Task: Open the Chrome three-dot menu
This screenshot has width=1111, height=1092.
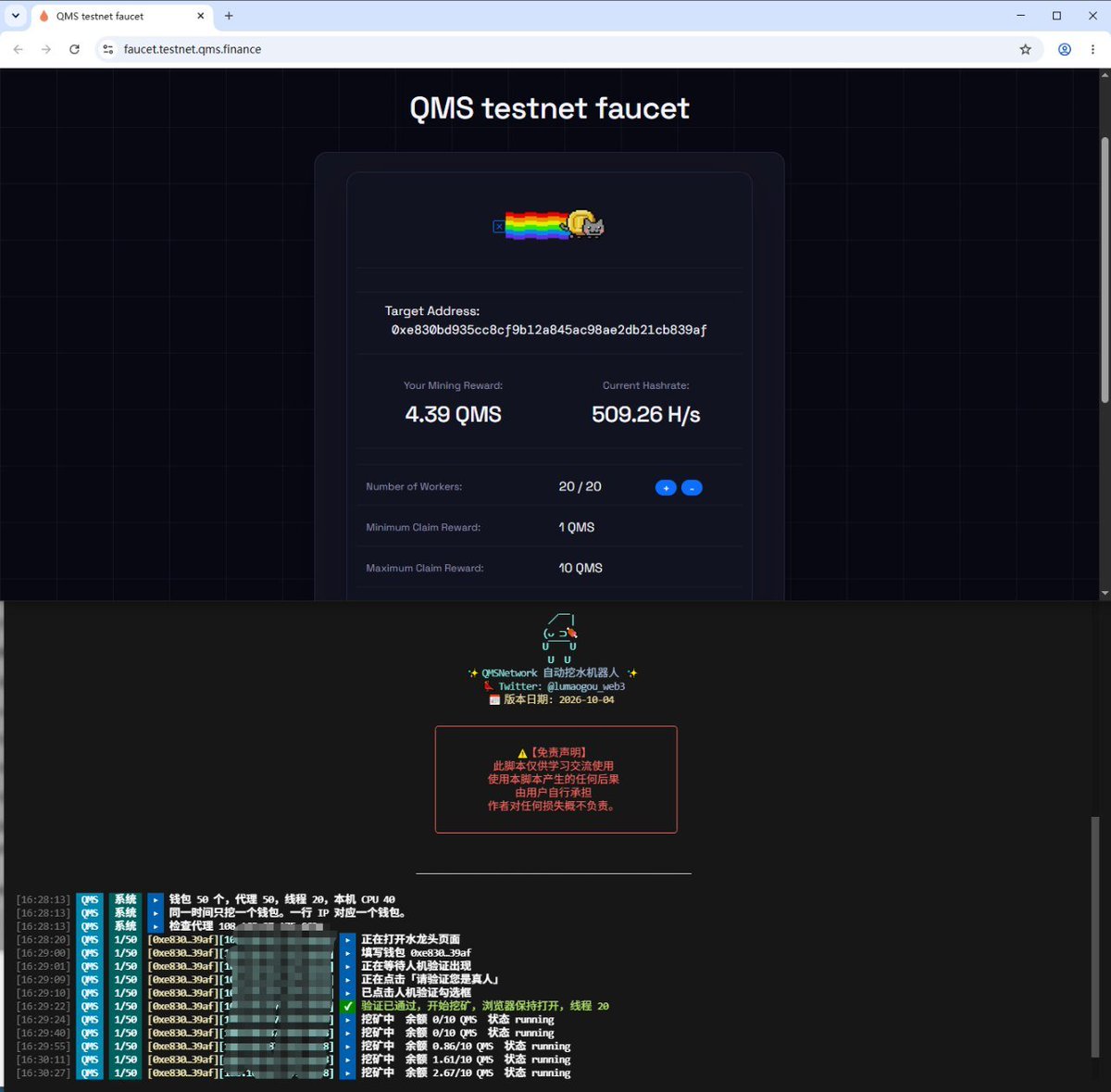Action: coord(1092,49)
